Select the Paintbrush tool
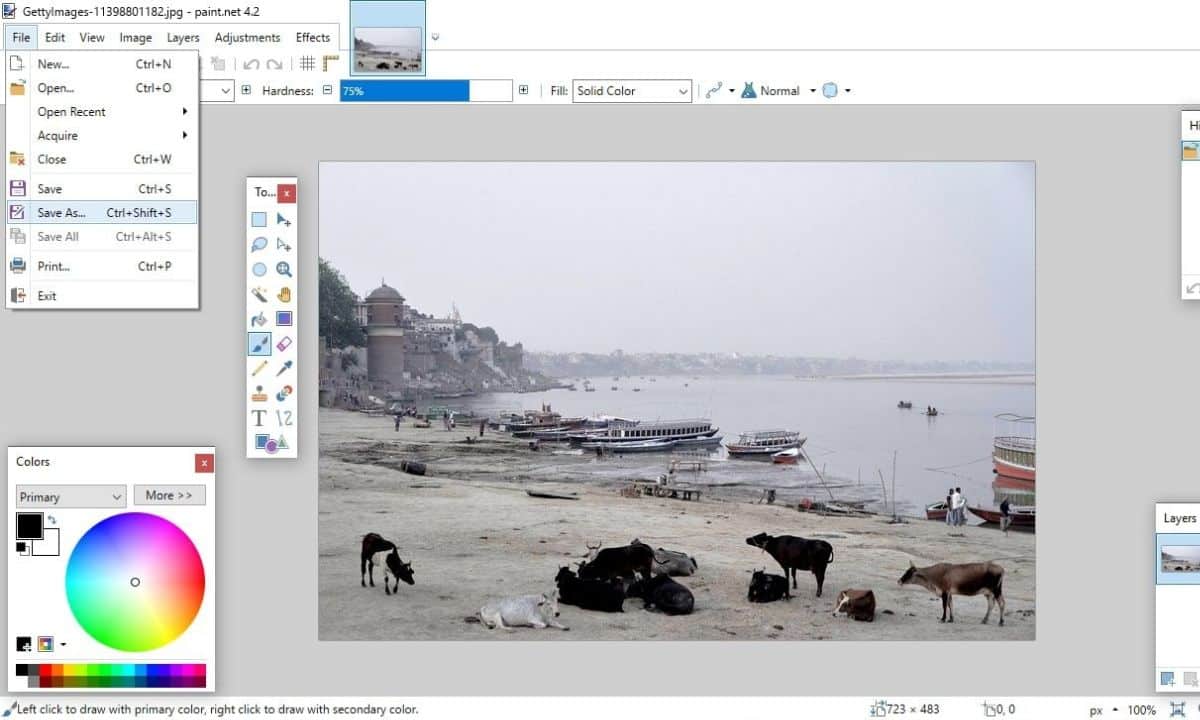The width and height of the screenshot is (1200, 720). pos(259,344)
